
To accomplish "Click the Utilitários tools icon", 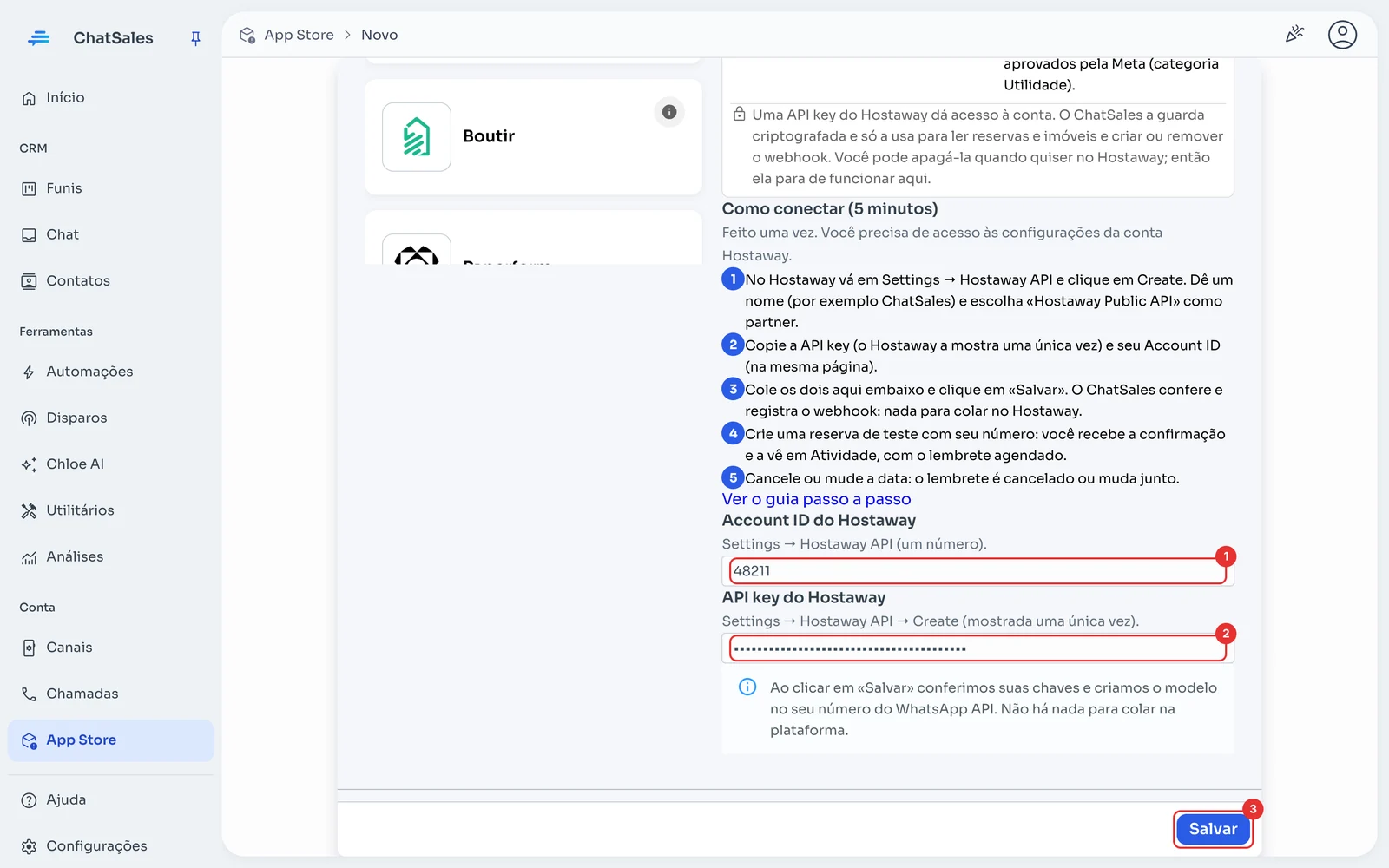I will click(29, 510).
